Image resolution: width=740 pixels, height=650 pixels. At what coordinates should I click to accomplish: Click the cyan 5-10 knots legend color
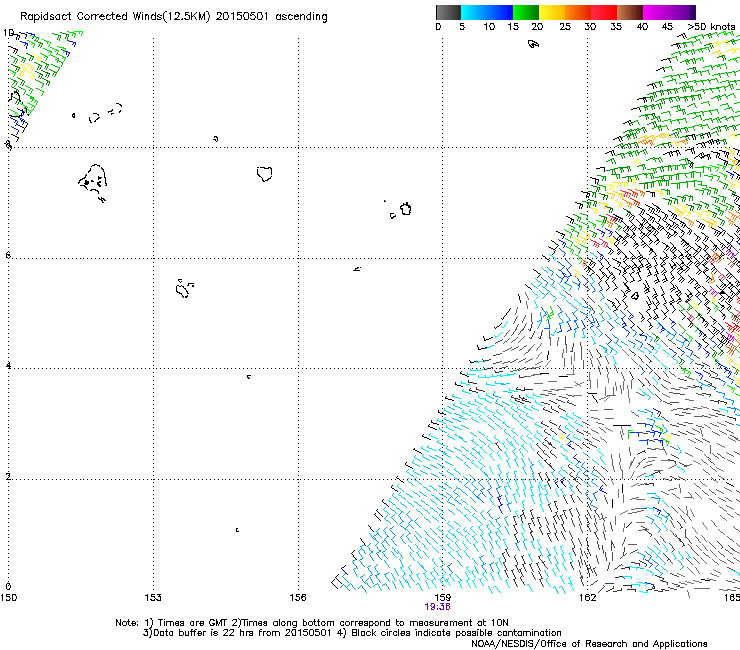[474, 12]
